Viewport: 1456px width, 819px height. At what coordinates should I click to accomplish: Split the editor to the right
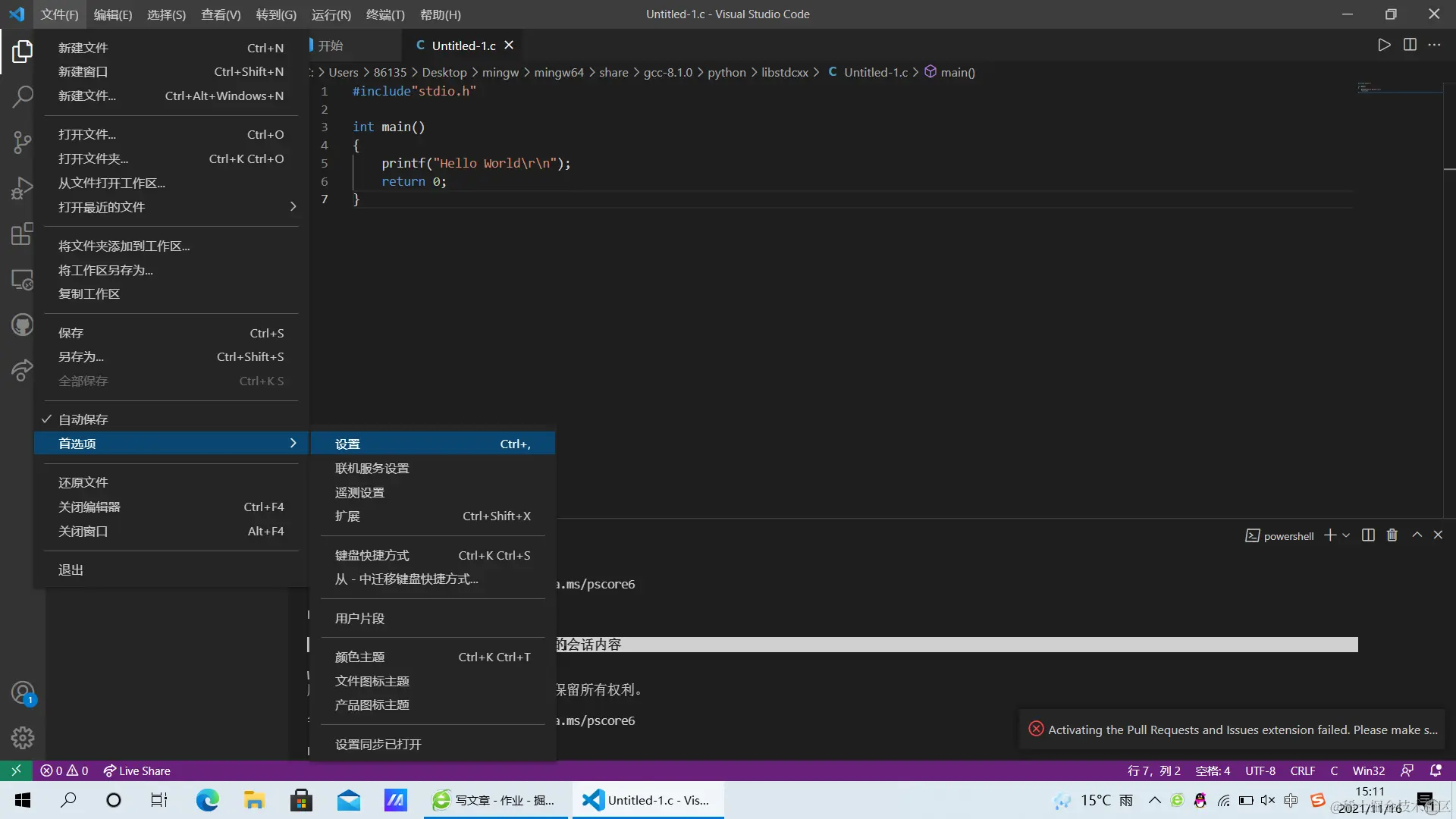(x=1410, y=45)
